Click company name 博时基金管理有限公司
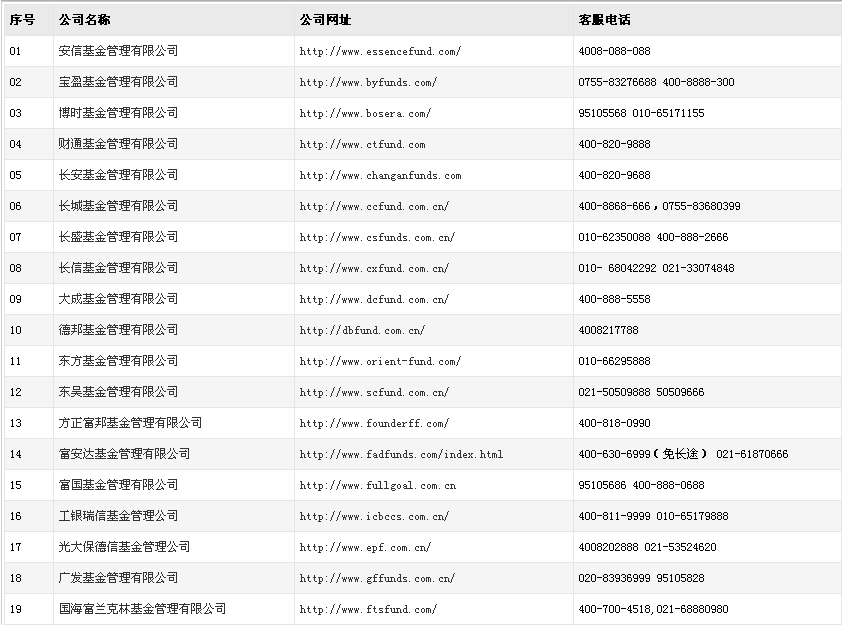 (x=118, y=113)
